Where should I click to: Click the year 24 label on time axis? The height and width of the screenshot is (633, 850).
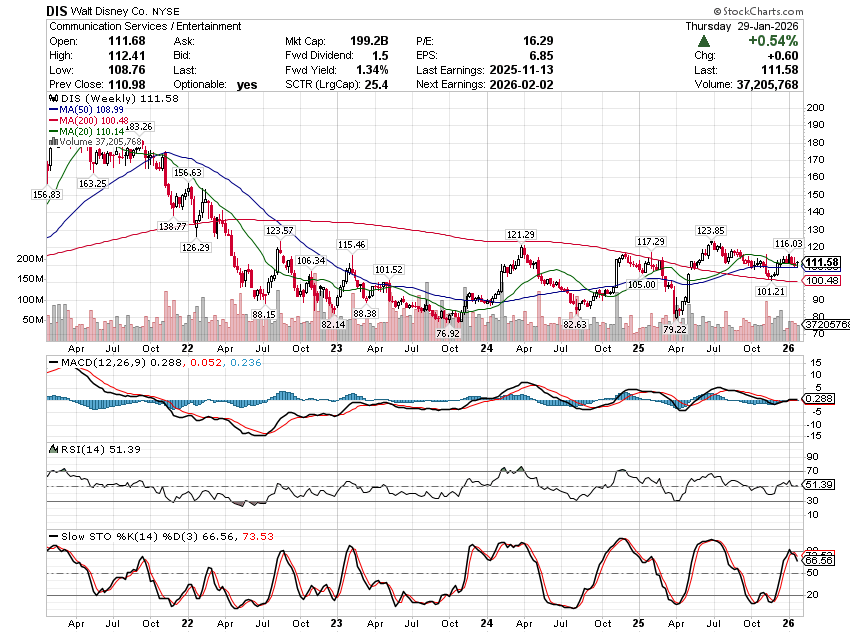pyautogui.click(x=486, y=349)
